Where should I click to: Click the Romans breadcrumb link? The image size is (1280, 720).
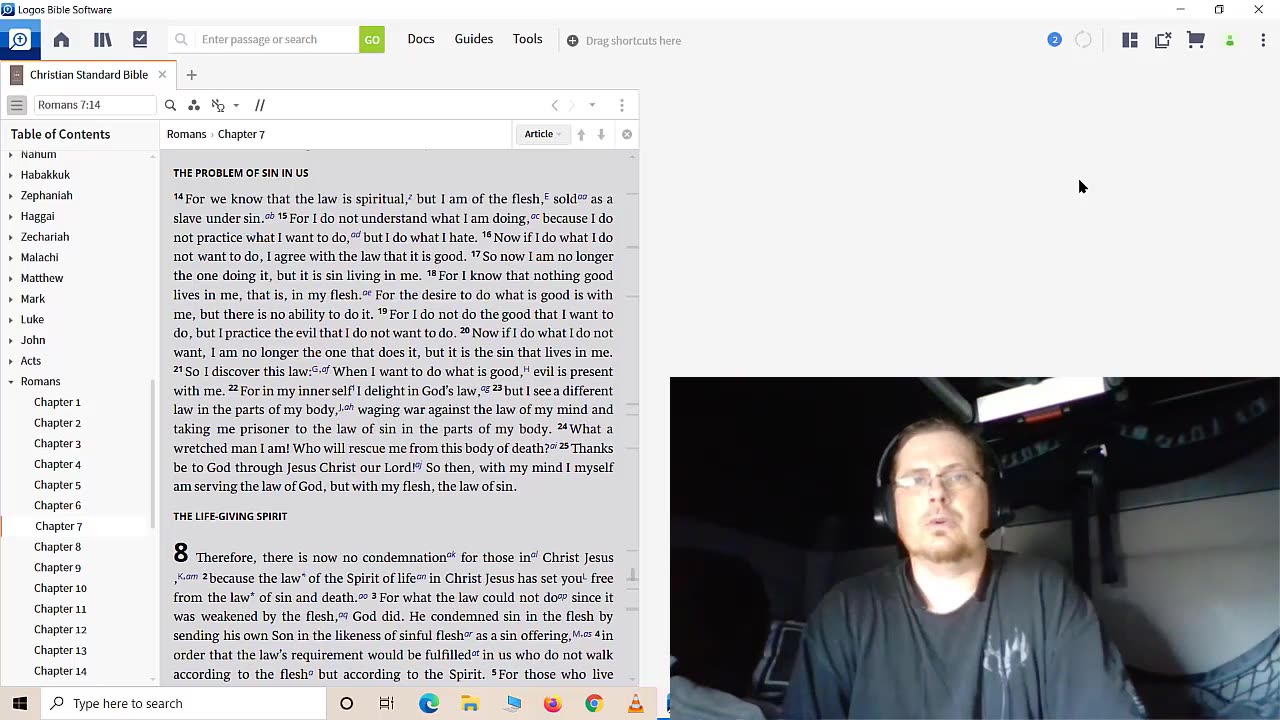[186, 134]
